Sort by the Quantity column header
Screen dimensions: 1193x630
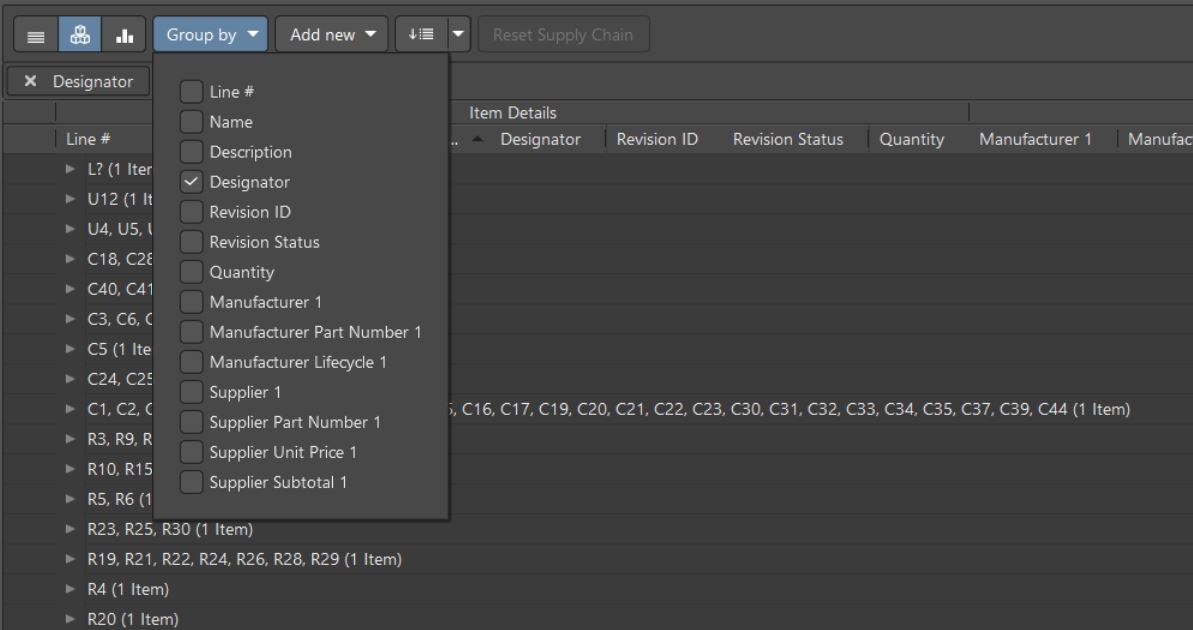pos(910,139)
